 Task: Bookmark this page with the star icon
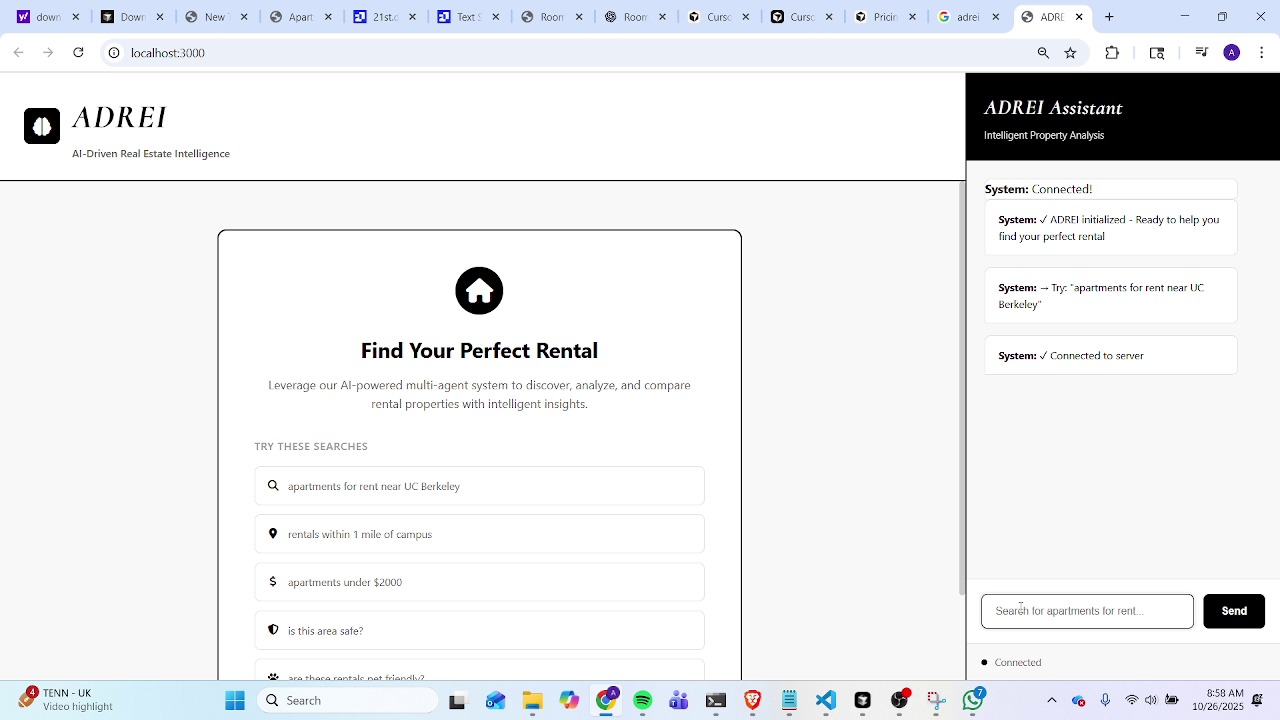tap(1071, 53)
